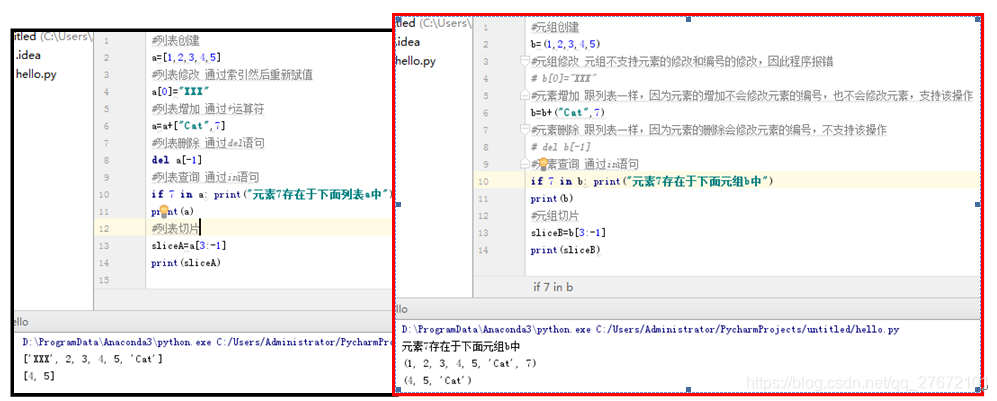The height and width of the screenshot is (401, 997).
Task: Click gutter line number 15 in left editor
Action: click(x=106, y=280)
